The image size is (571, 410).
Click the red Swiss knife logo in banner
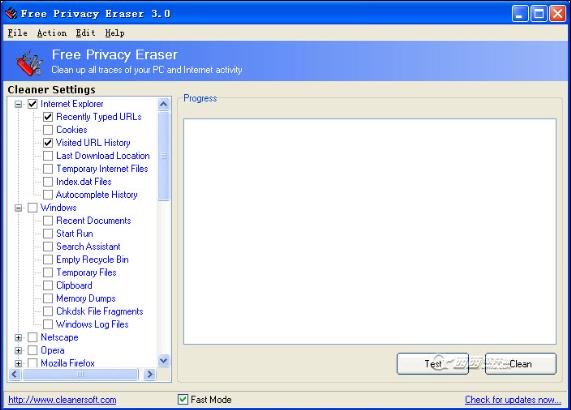[29, 63]
